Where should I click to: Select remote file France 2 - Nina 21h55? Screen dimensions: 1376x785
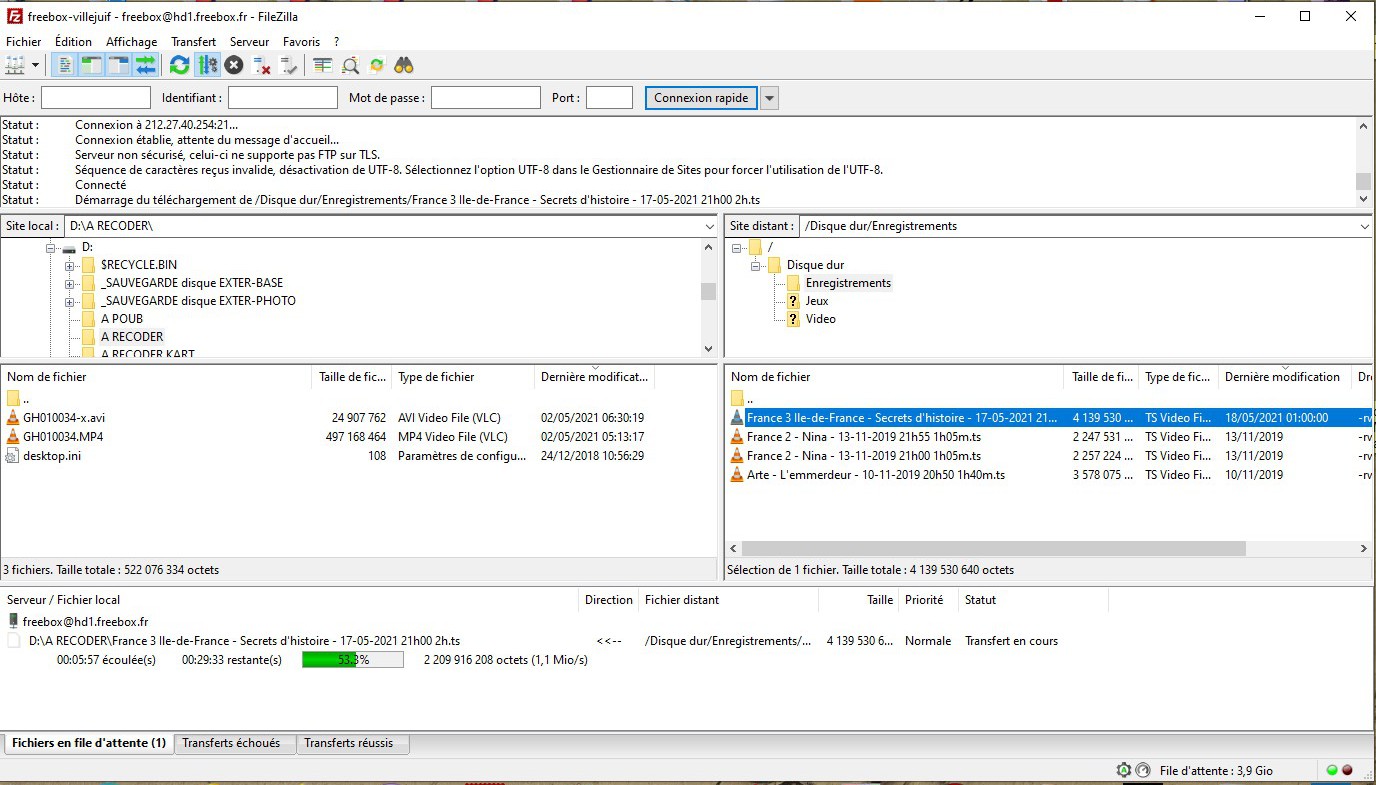(864, 437)
